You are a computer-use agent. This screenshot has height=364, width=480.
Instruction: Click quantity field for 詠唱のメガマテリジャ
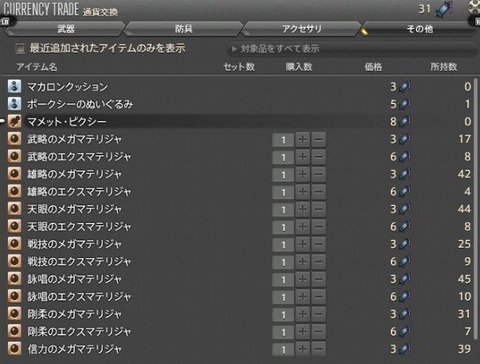tap(283, 280)
